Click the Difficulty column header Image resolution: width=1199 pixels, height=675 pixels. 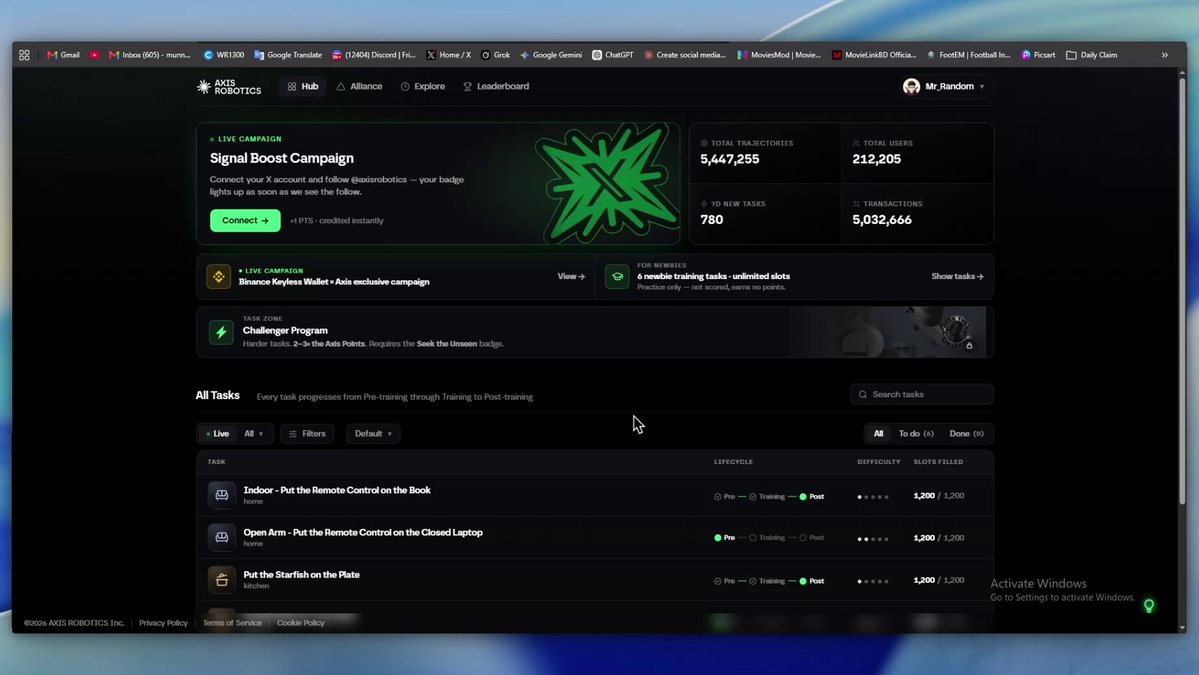pyautogui.click(x=879, y=462)
